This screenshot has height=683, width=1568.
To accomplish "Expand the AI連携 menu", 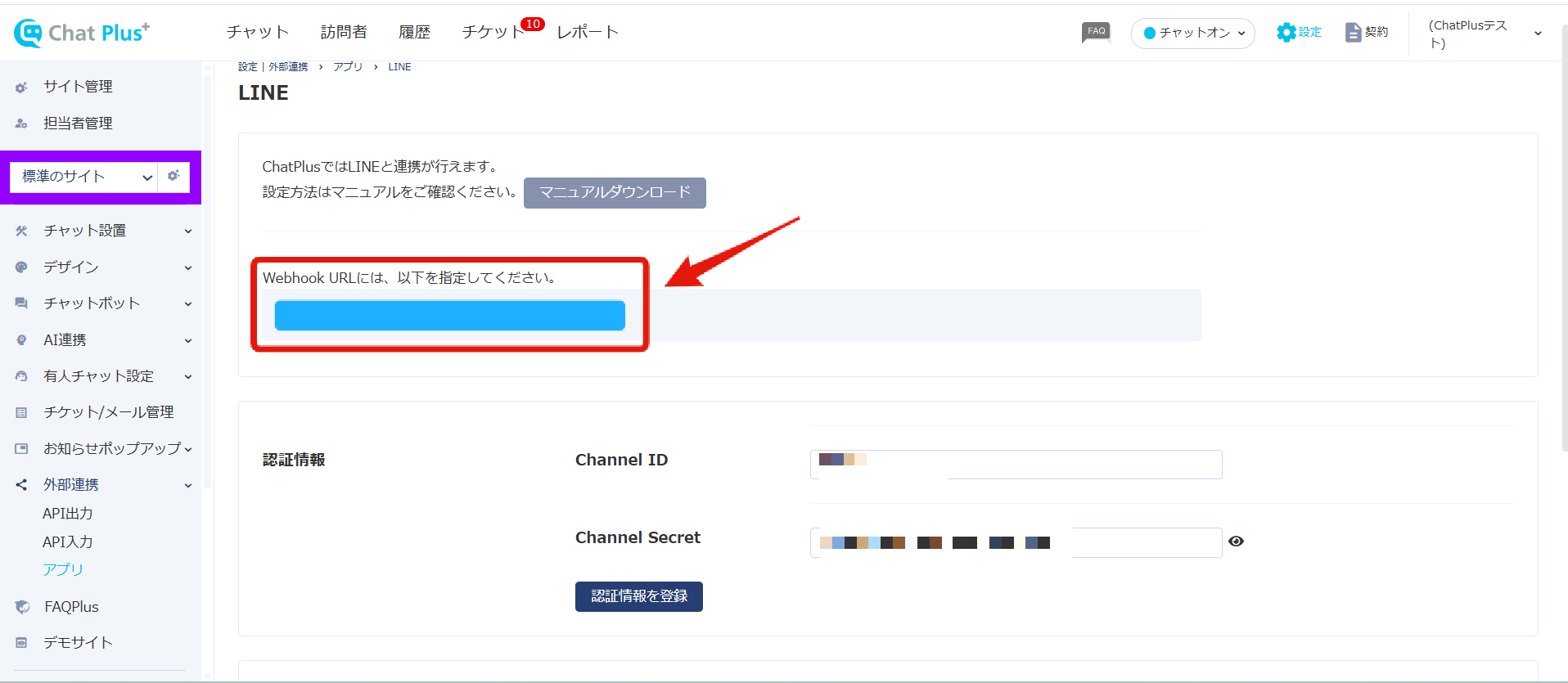I will coord(188,340).
